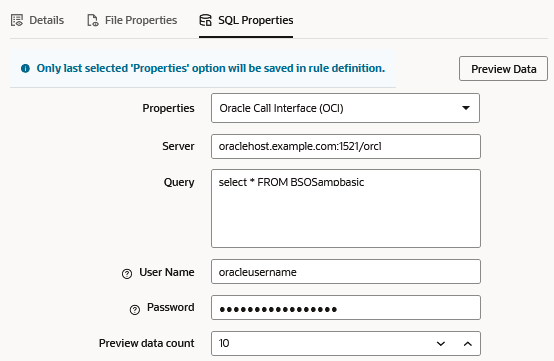Click the Query field label

tap(179, 182)
